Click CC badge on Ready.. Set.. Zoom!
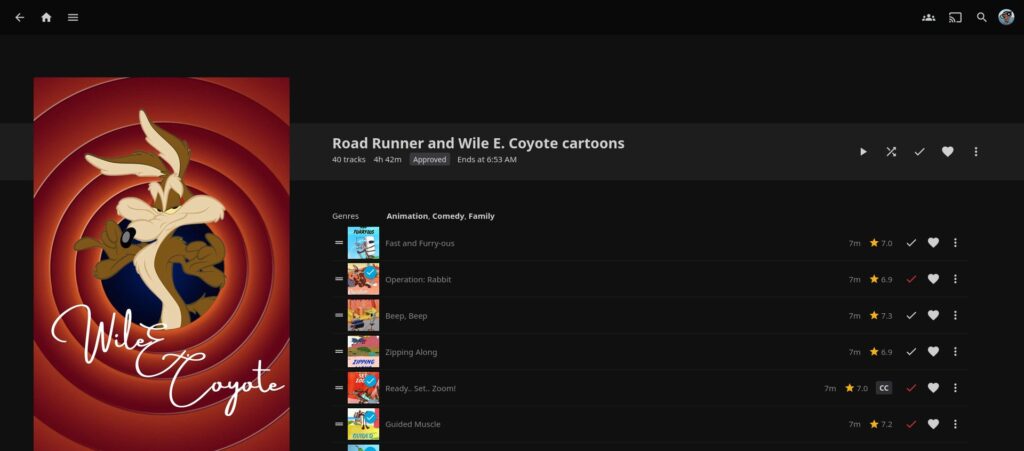The width and height of the screenshot is (1024, 451). click(884, 388)
